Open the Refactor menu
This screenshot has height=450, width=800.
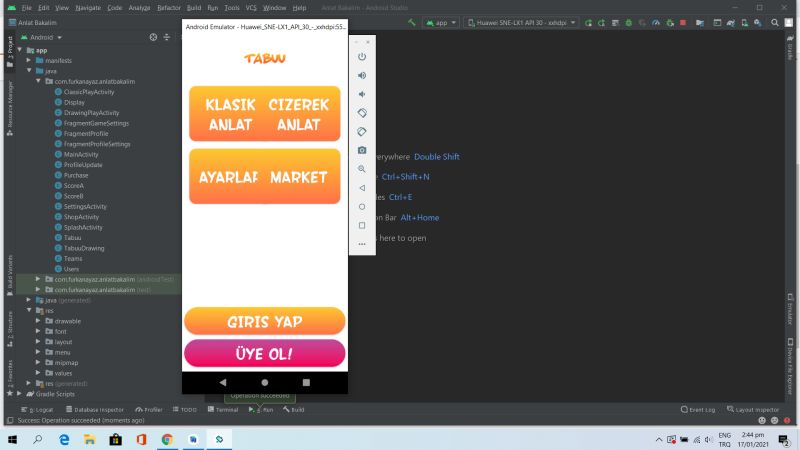click(x=169, y=8)
